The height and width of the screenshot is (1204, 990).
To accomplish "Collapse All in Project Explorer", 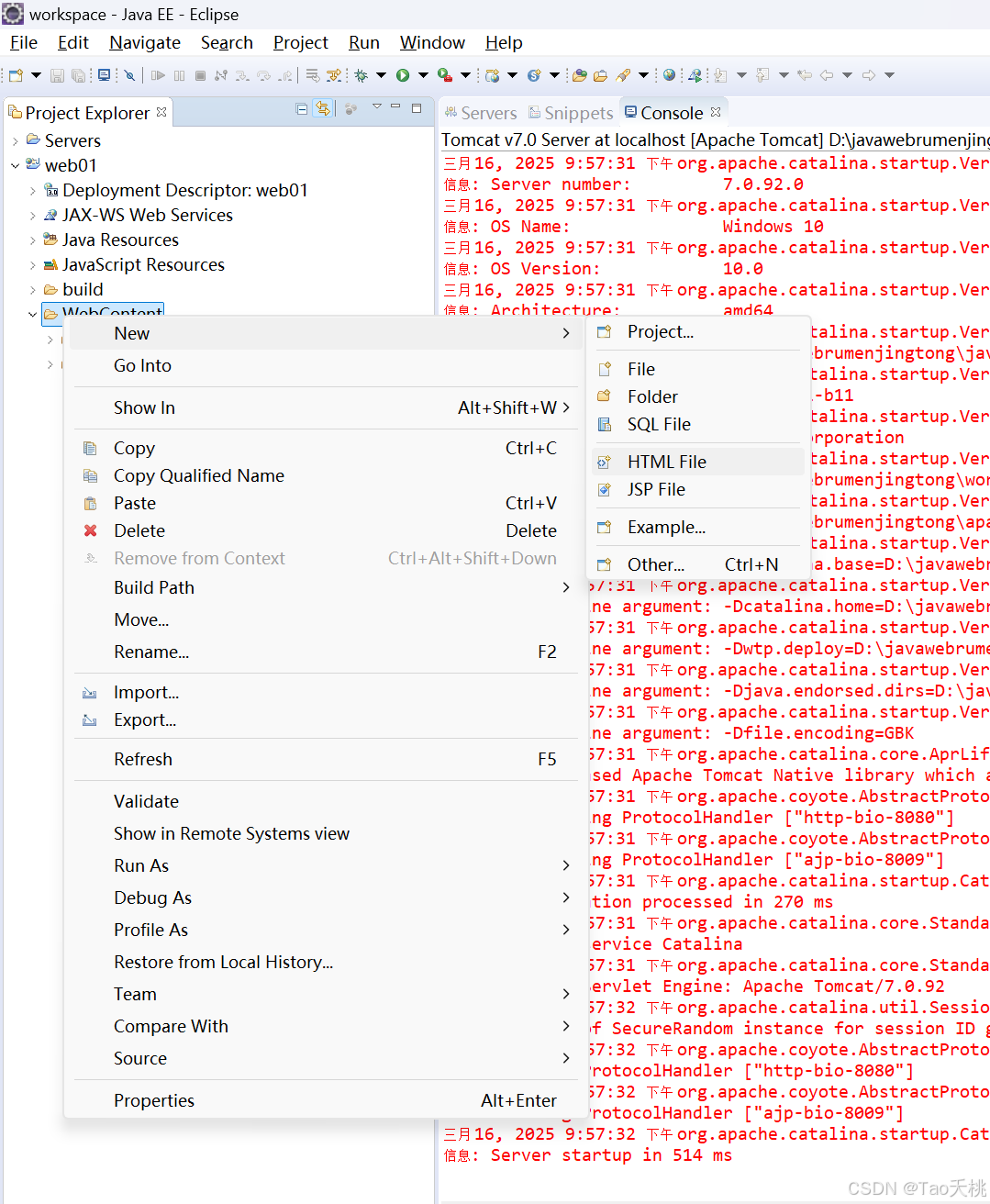I will [302, 108].
